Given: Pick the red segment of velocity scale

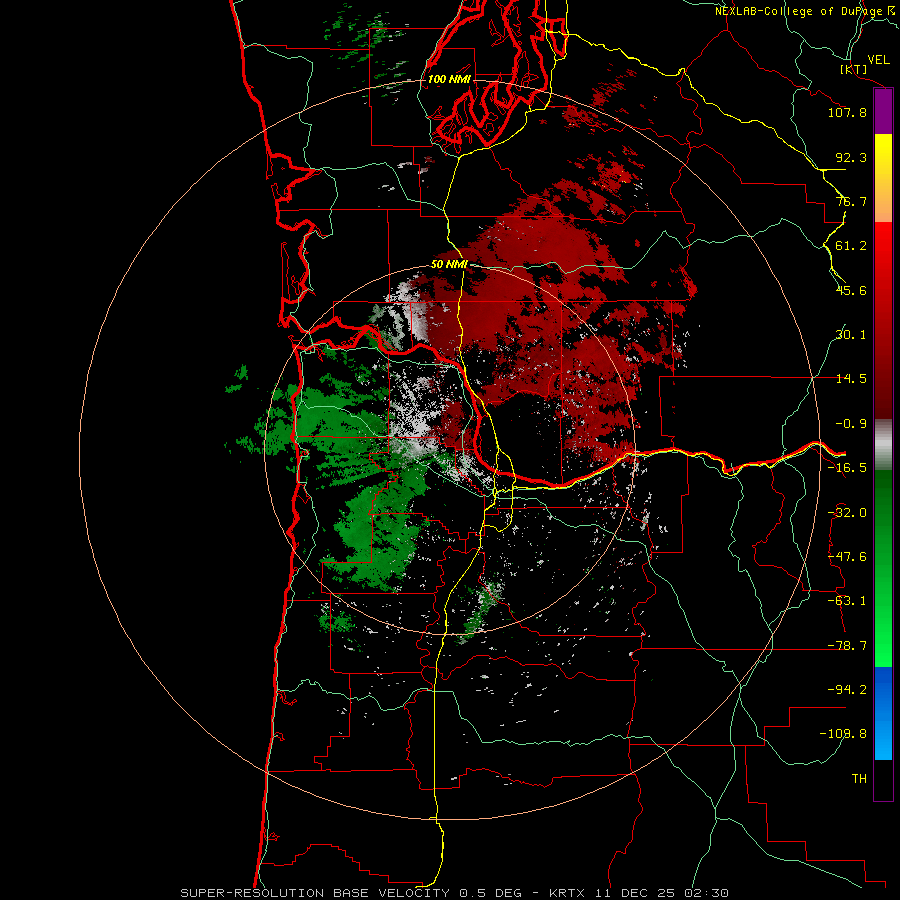Looking at the screenshot, I should point(883,321).
